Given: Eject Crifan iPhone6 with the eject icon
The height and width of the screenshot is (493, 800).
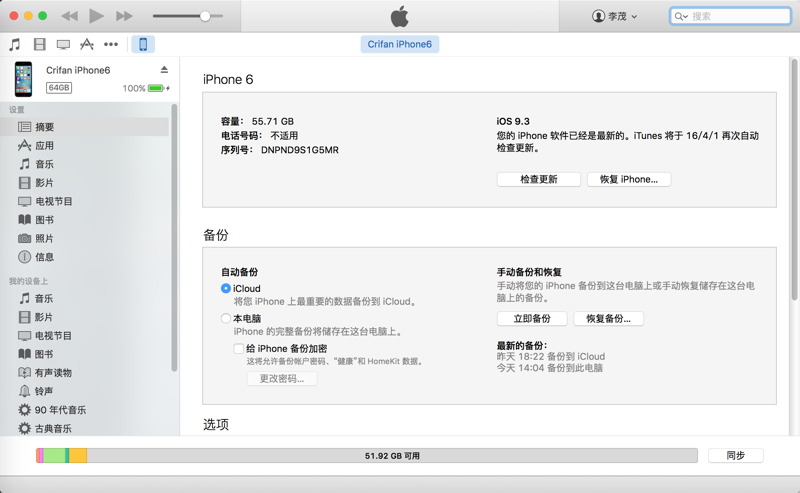Looking at the screenshot, I should [x=164, y=69].
